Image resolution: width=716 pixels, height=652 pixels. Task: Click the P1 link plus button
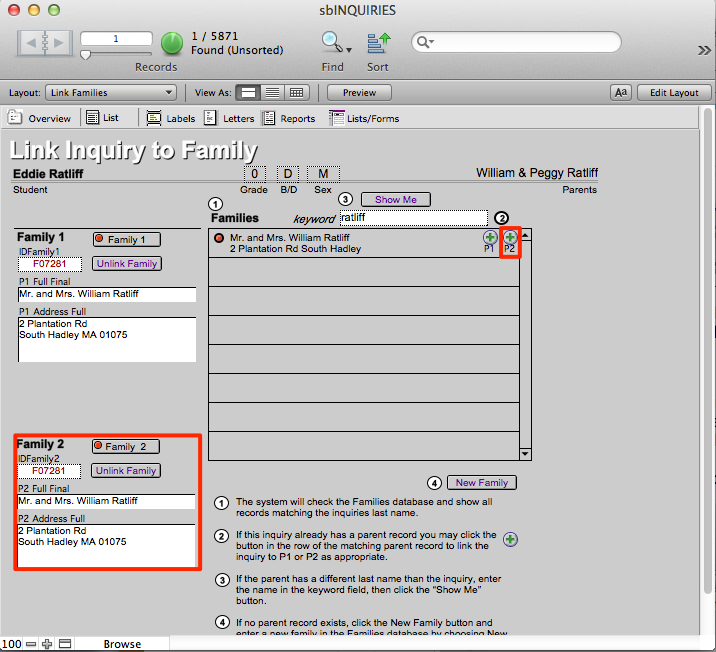(490, 237)
